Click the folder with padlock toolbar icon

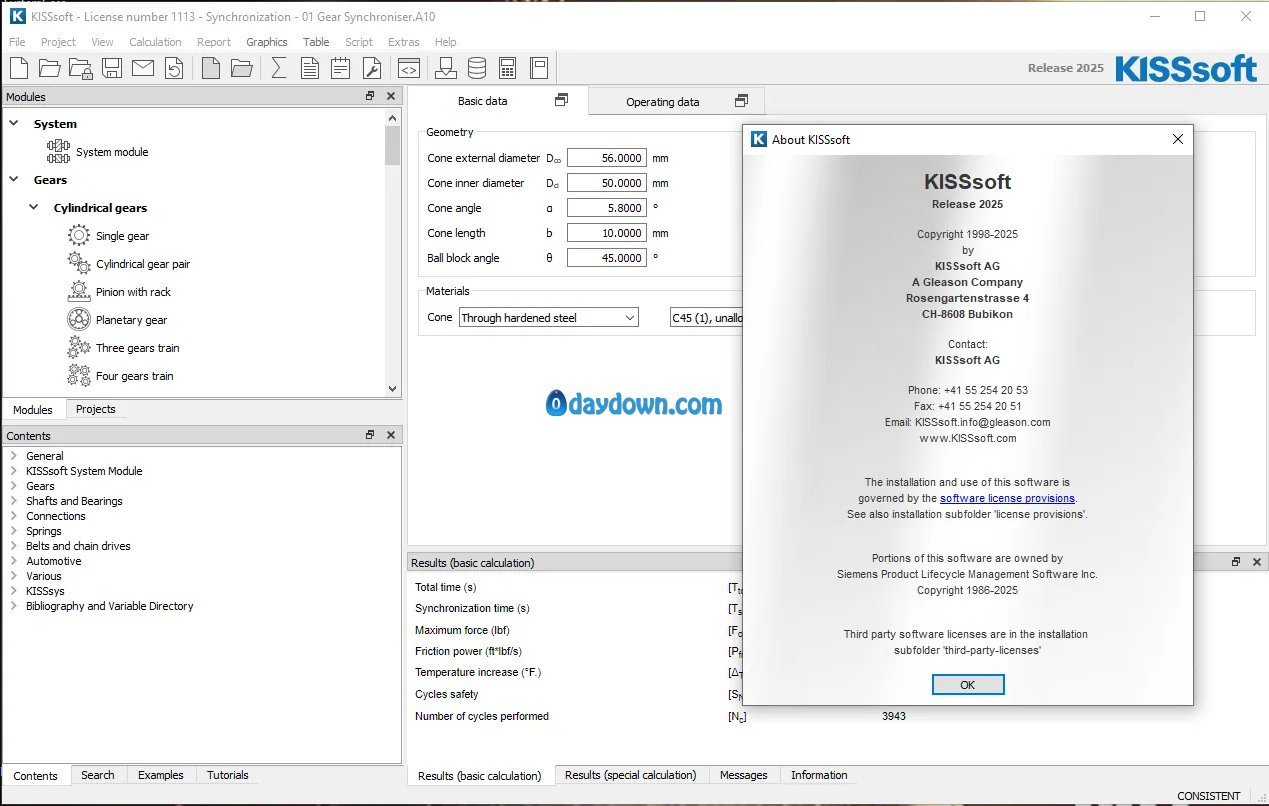point(81,68)
